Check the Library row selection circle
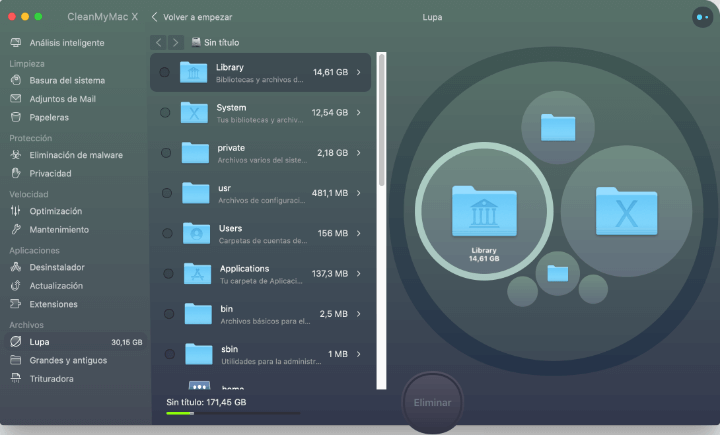Image resolution: width=720 pixels, height=435 pixels. 164,72
